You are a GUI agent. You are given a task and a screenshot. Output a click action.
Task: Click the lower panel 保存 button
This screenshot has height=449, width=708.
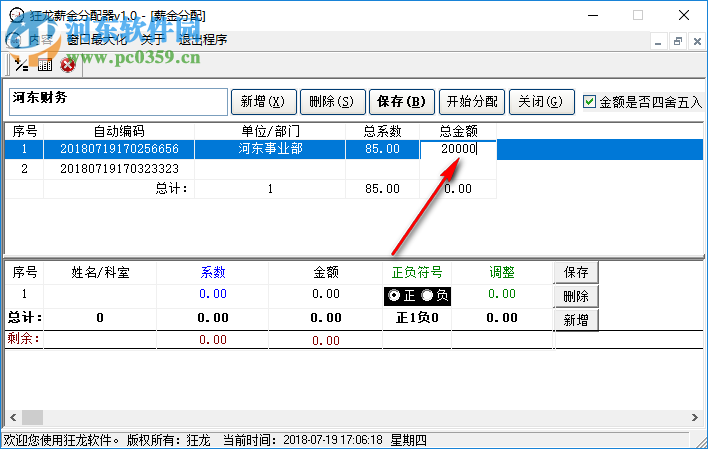(576, 272)
